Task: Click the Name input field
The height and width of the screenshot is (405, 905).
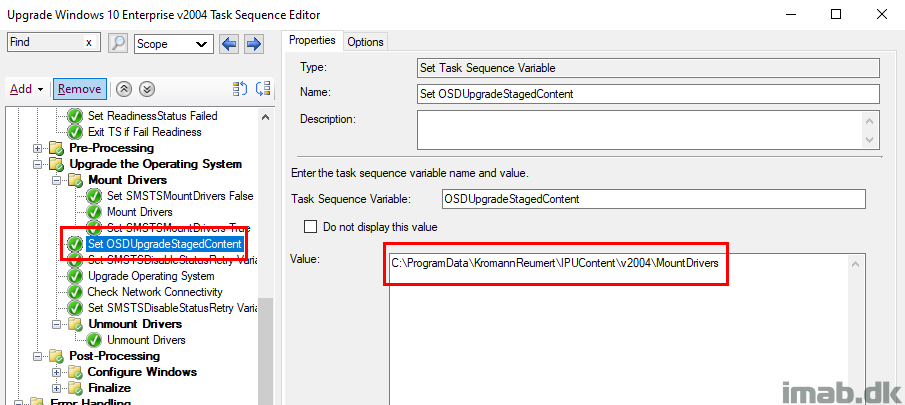Action: (648, 94)
